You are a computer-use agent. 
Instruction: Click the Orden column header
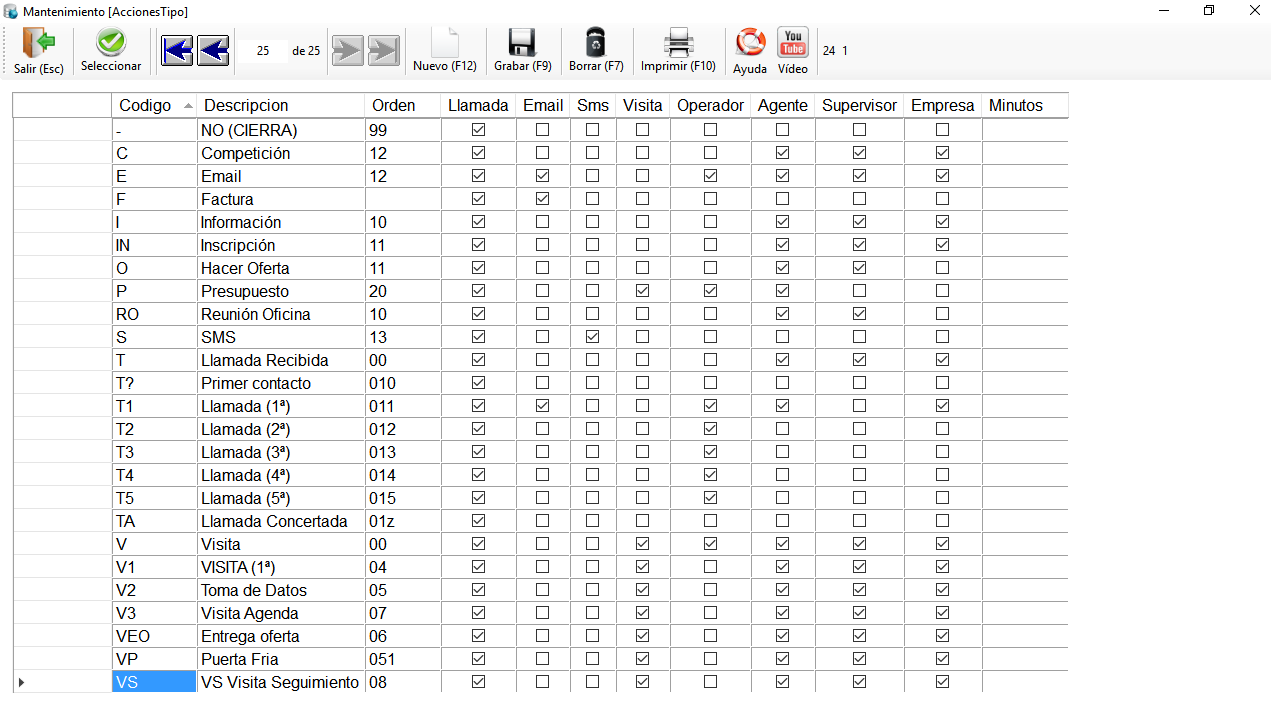point(403,105)
